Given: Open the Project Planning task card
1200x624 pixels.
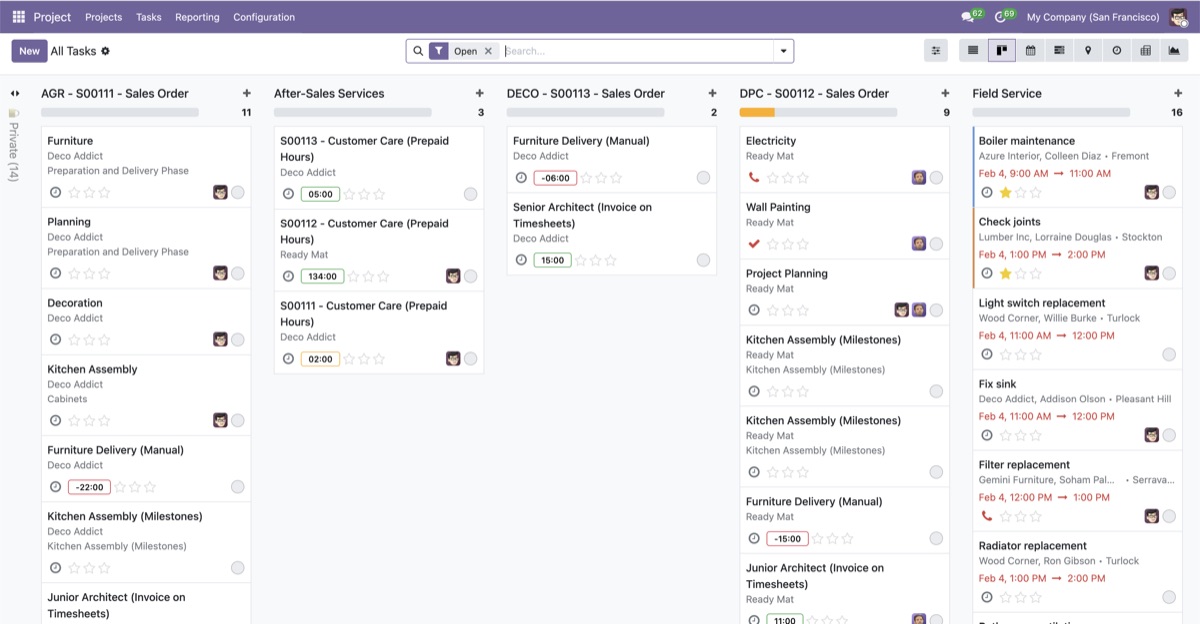Looking at the screenshot, I should click(845, 292).
